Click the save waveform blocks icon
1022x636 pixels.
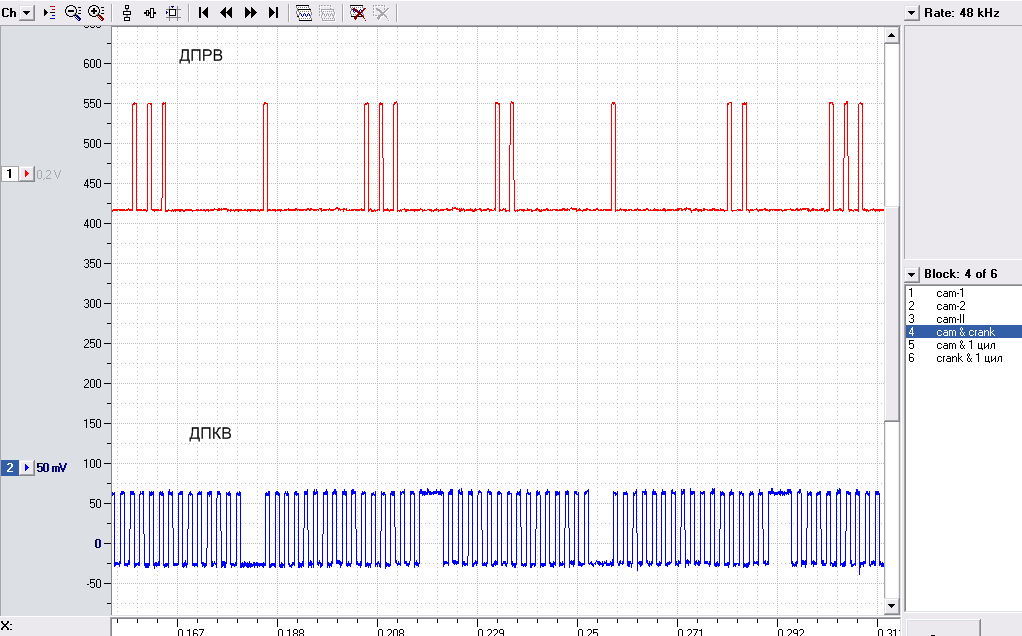(304, 12)
